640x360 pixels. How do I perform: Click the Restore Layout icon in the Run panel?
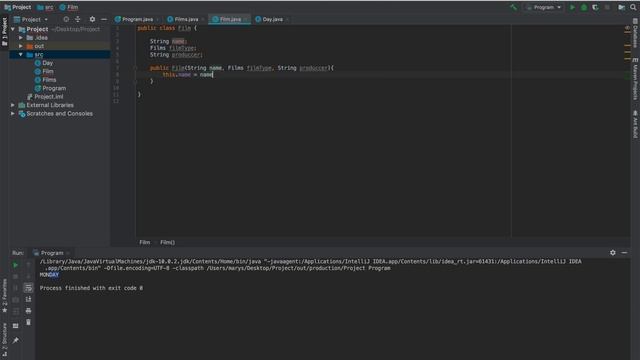[16, 326]
